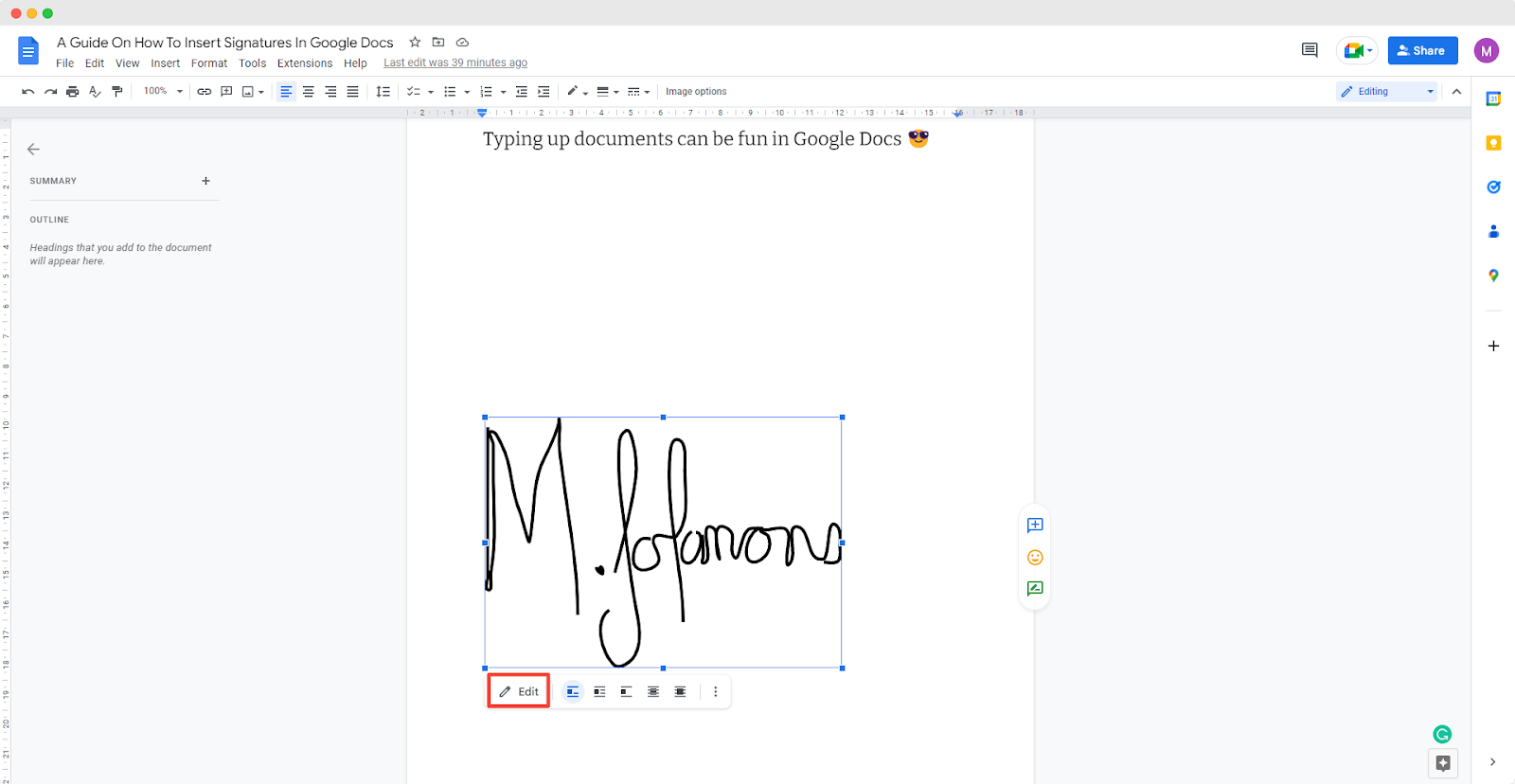Go to Docs home via the blue logo

[x=28, y=51]
